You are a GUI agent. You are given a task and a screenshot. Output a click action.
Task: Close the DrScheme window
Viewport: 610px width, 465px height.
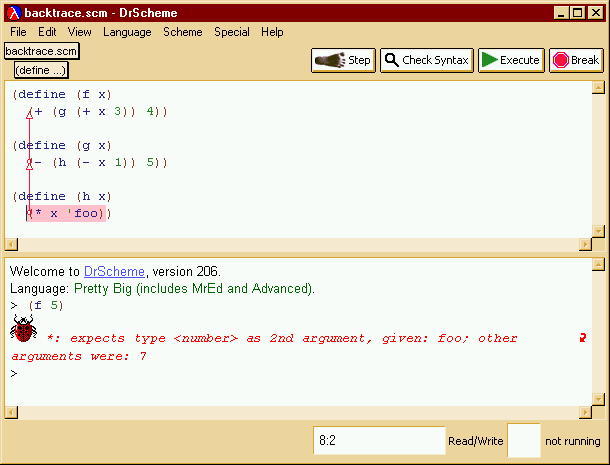pos(596,13)
